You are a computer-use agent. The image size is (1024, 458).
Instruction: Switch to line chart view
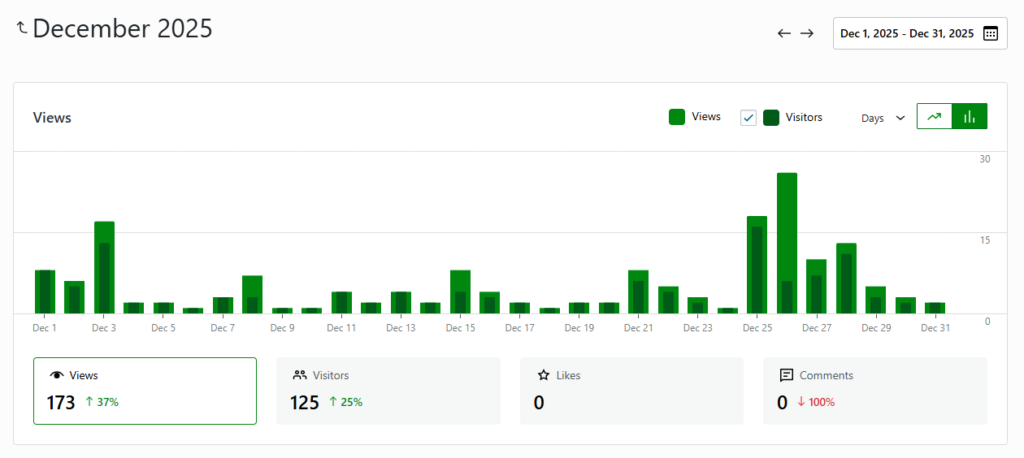[x=934, y=117]
